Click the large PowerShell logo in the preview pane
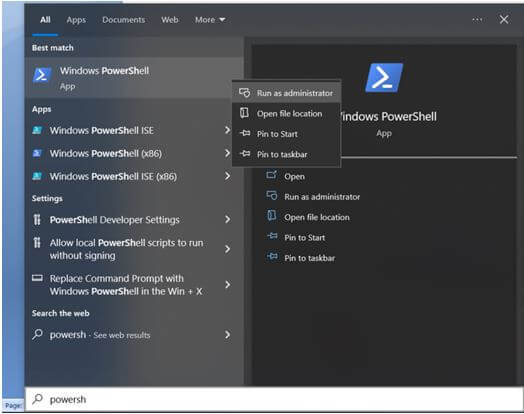The image size is (524, 414). point(384,78)
